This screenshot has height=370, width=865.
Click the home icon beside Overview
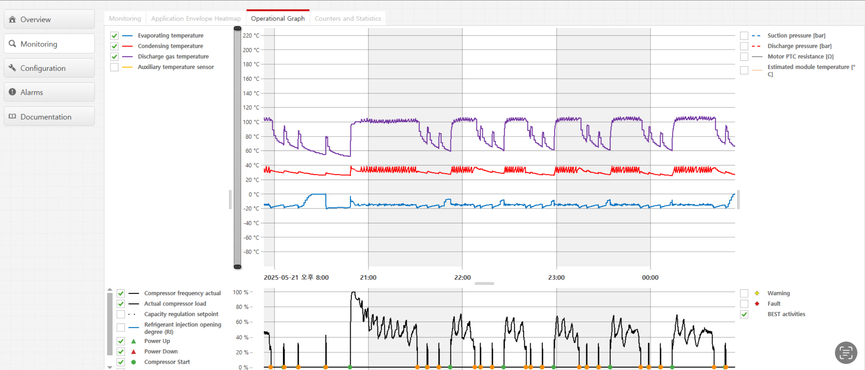[12, 19]
